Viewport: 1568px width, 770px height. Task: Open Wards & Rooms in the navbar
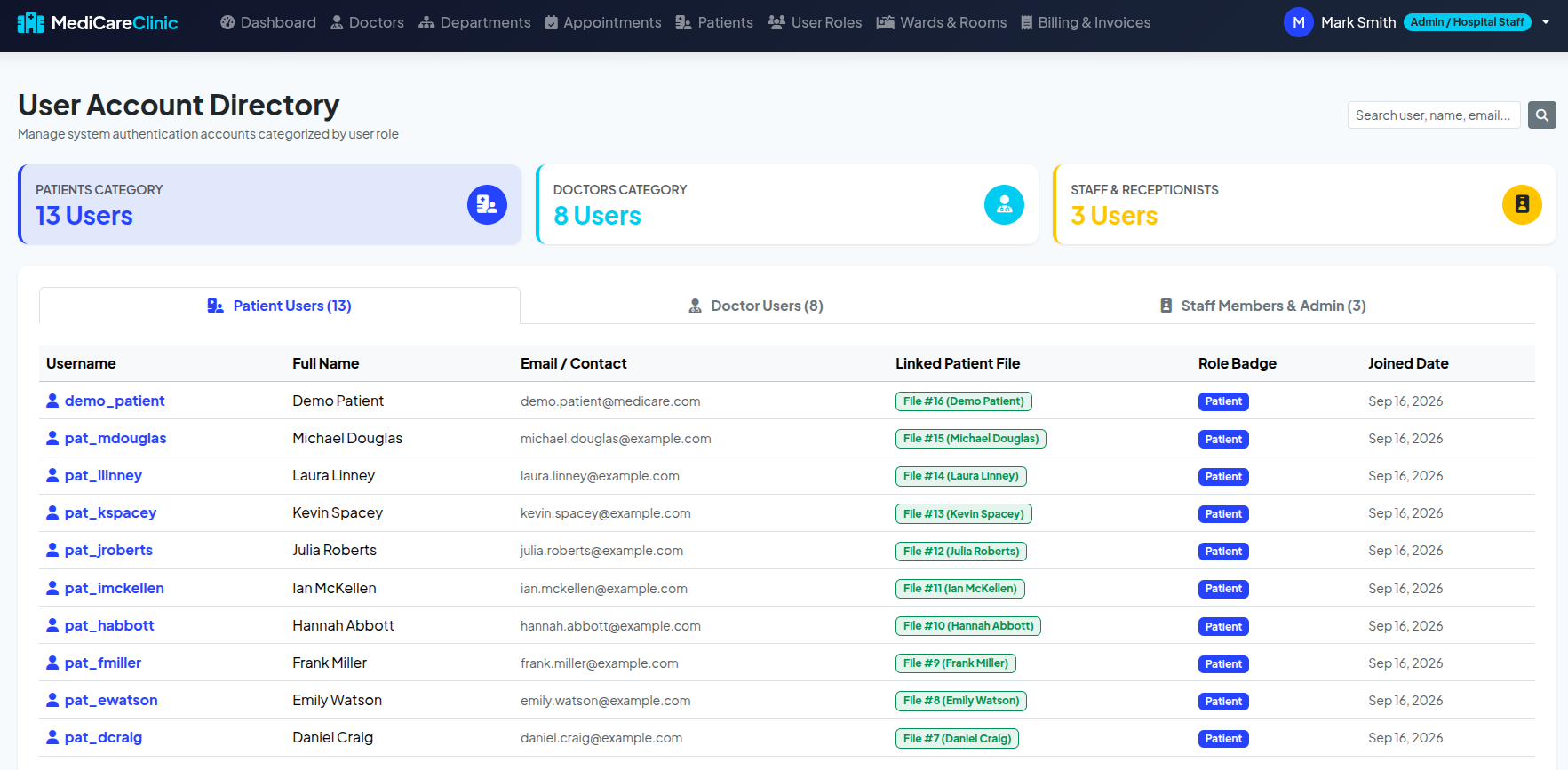coord(942,22)
